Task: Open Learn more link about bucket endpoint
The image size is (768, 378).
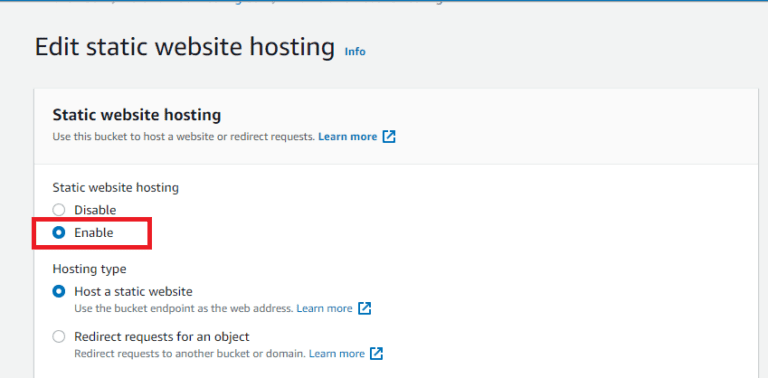Action: click(324, 308)
